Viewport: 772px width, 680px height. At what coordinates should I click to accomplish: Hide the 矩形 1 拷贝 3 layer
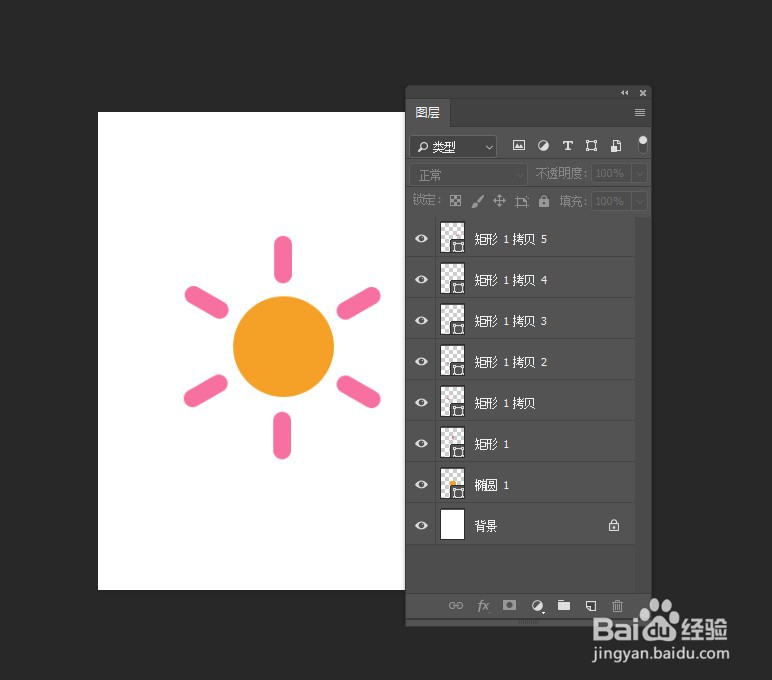click(x=421, y=321)
